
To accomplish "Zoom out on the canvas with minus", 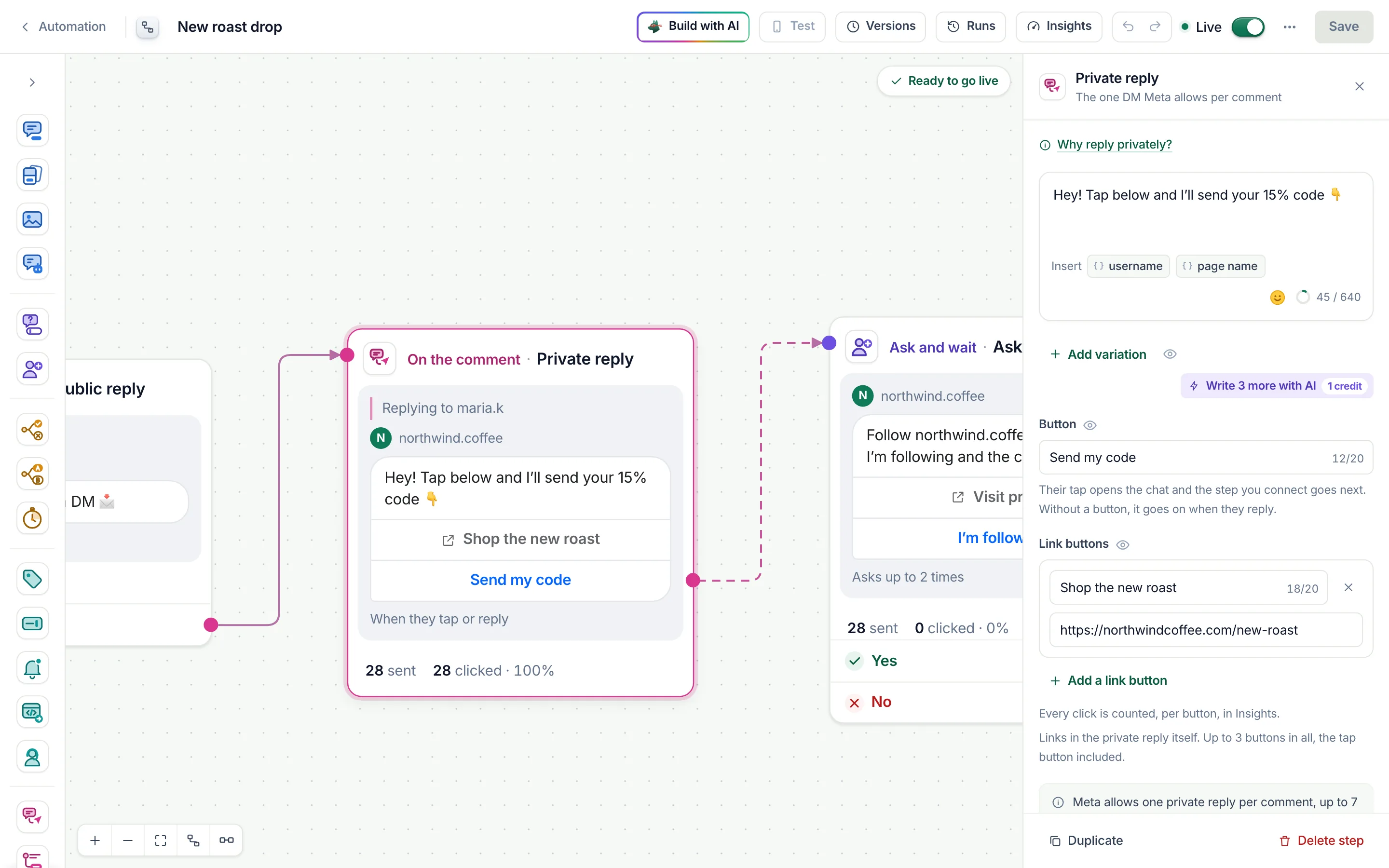I will click(x=128, y=841).
